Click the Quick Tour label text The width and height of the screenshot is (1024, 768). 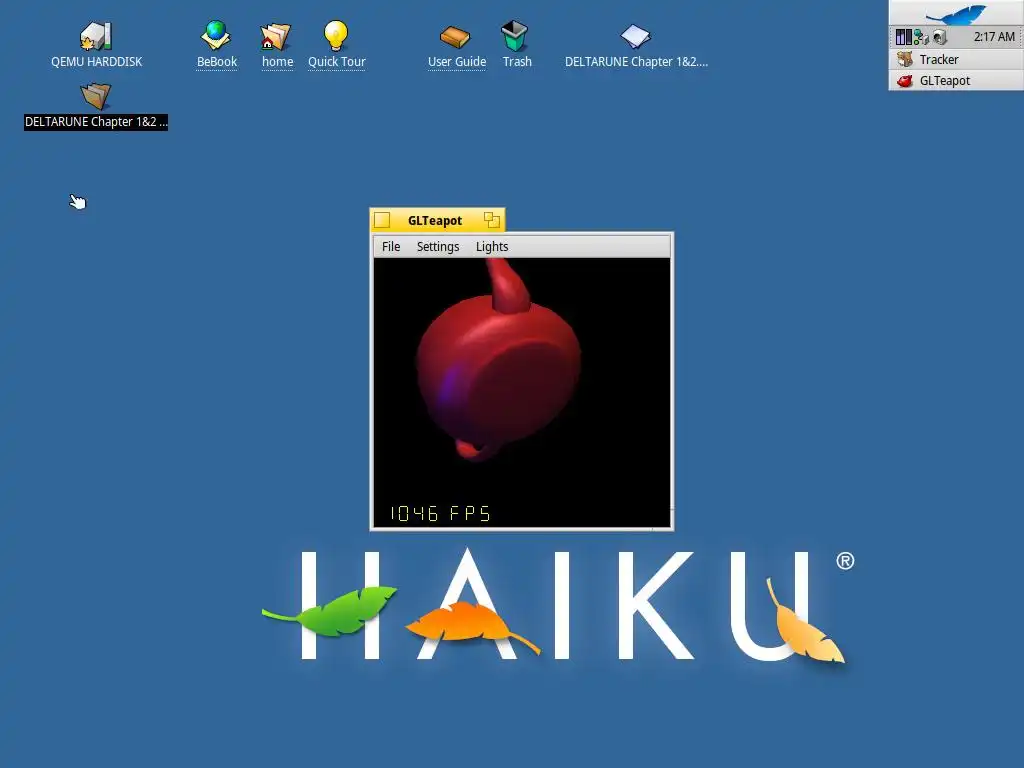pos(336,61)
